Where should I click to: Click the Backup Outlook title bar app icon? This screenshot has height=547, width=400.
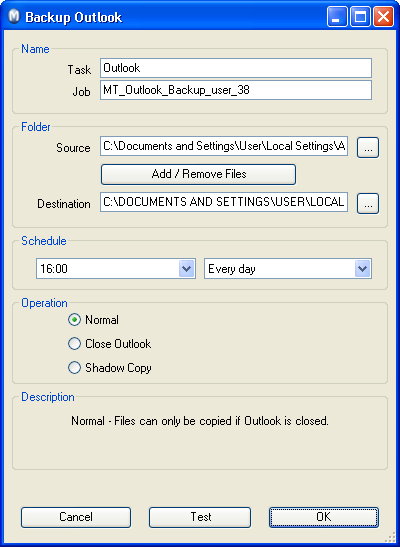coord(14,17)
